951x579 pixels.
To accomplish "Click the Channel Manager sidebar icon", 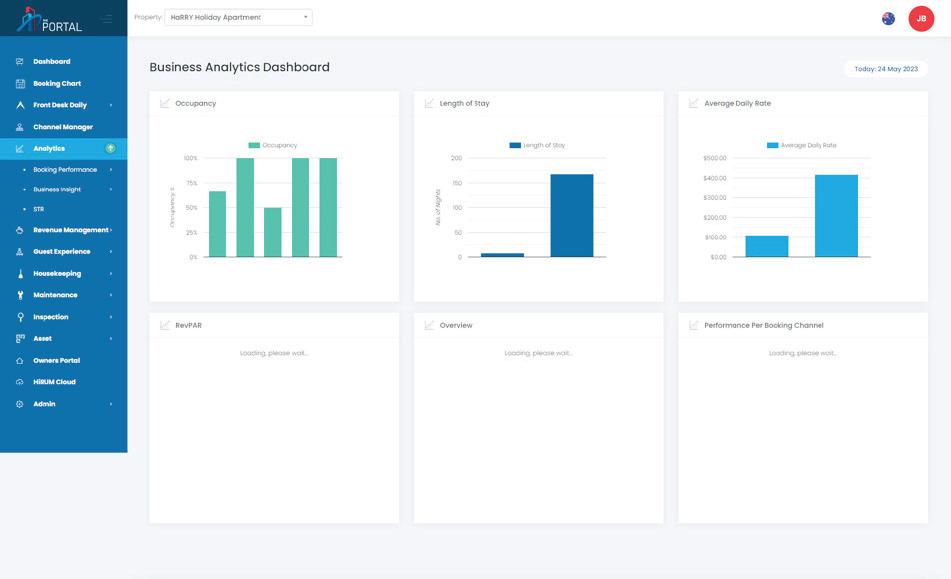I will coord(20,127).
